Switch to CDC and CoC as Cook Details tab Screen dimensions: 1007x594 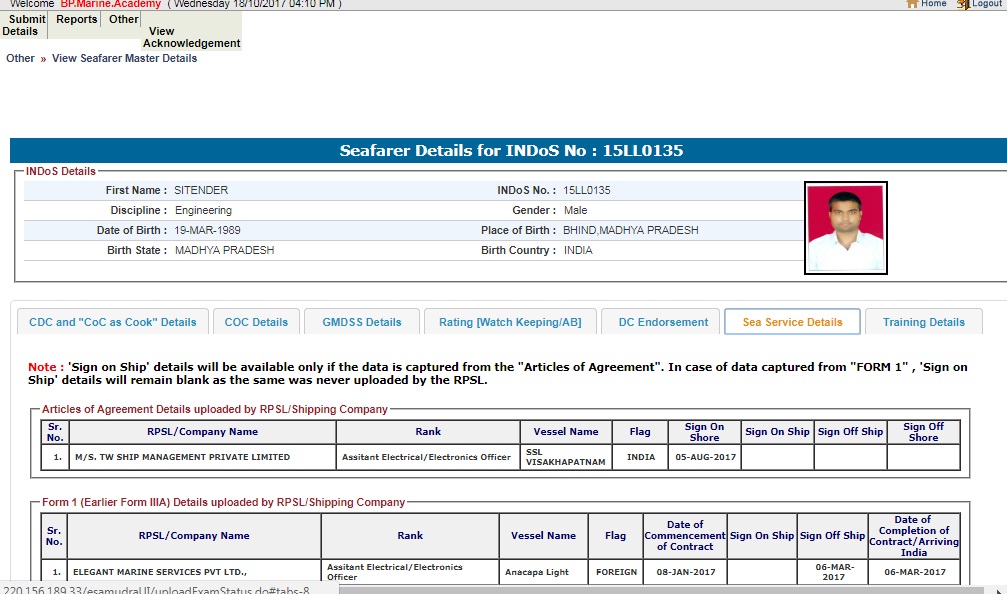(113, 322)
